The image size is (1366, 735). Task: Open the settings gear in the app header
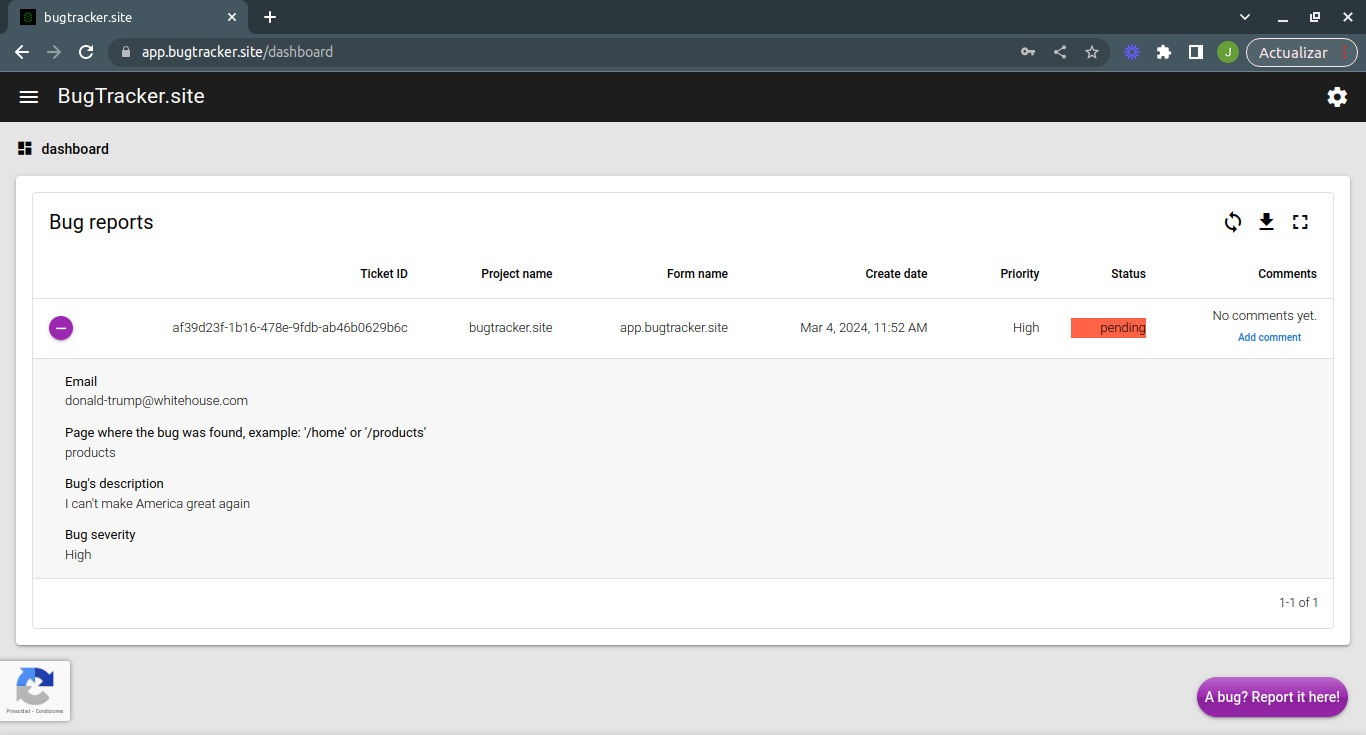(x=1337, y=96)
